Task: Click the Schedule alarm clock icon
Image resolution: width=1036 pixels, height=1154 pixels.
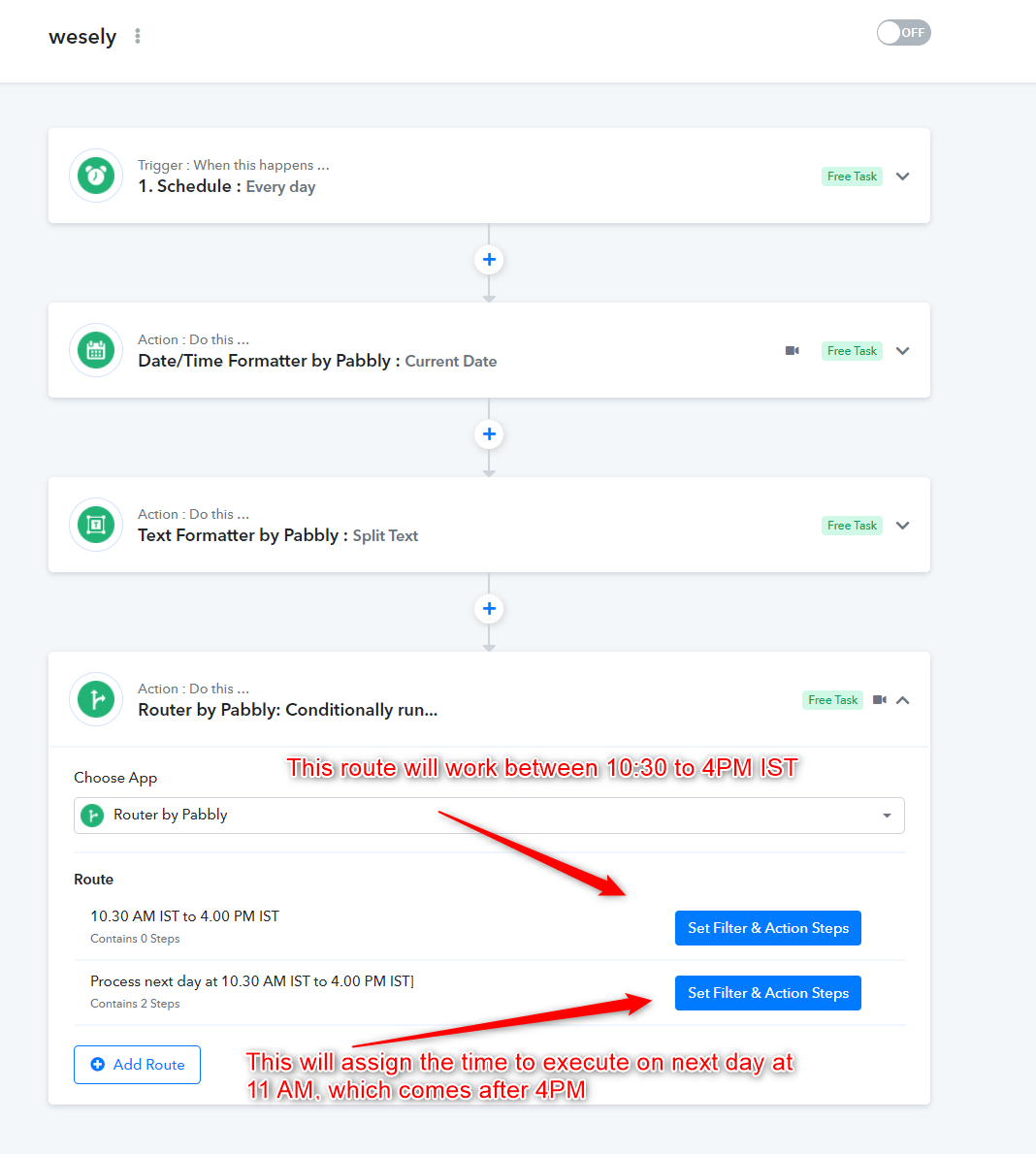Action: coord(96,176)
